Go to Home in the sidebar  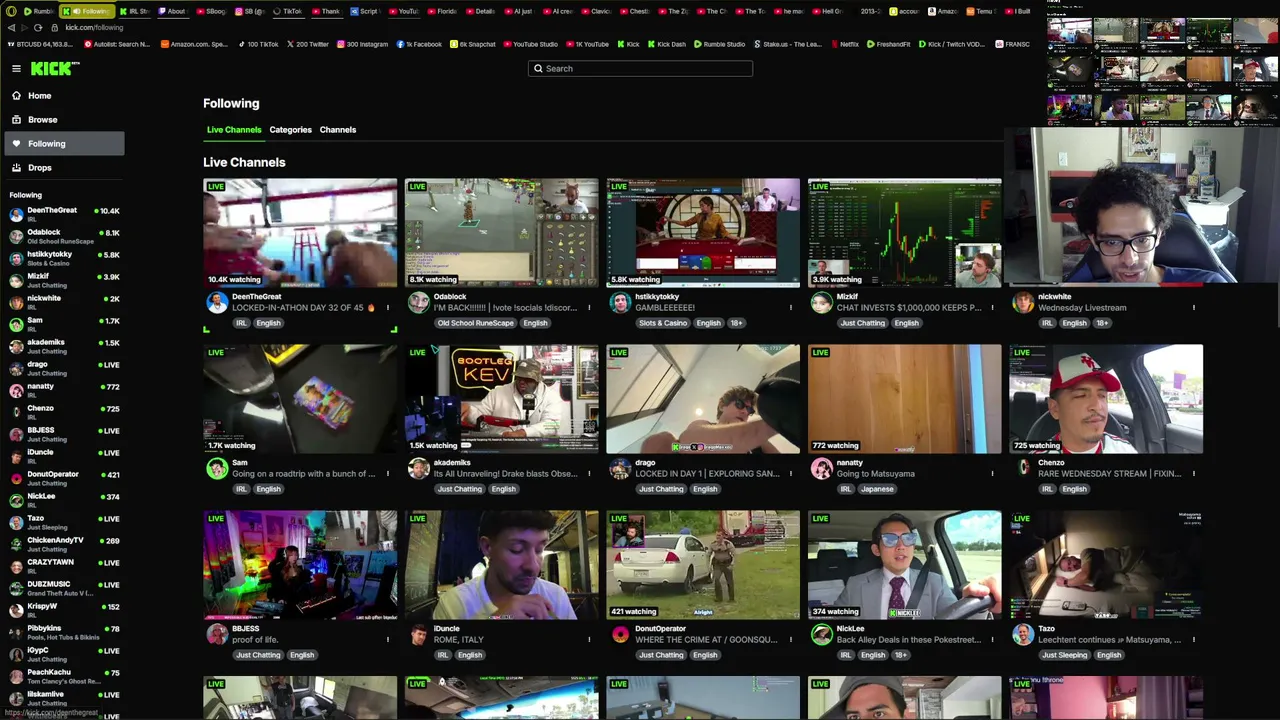[x=64, y=96]
